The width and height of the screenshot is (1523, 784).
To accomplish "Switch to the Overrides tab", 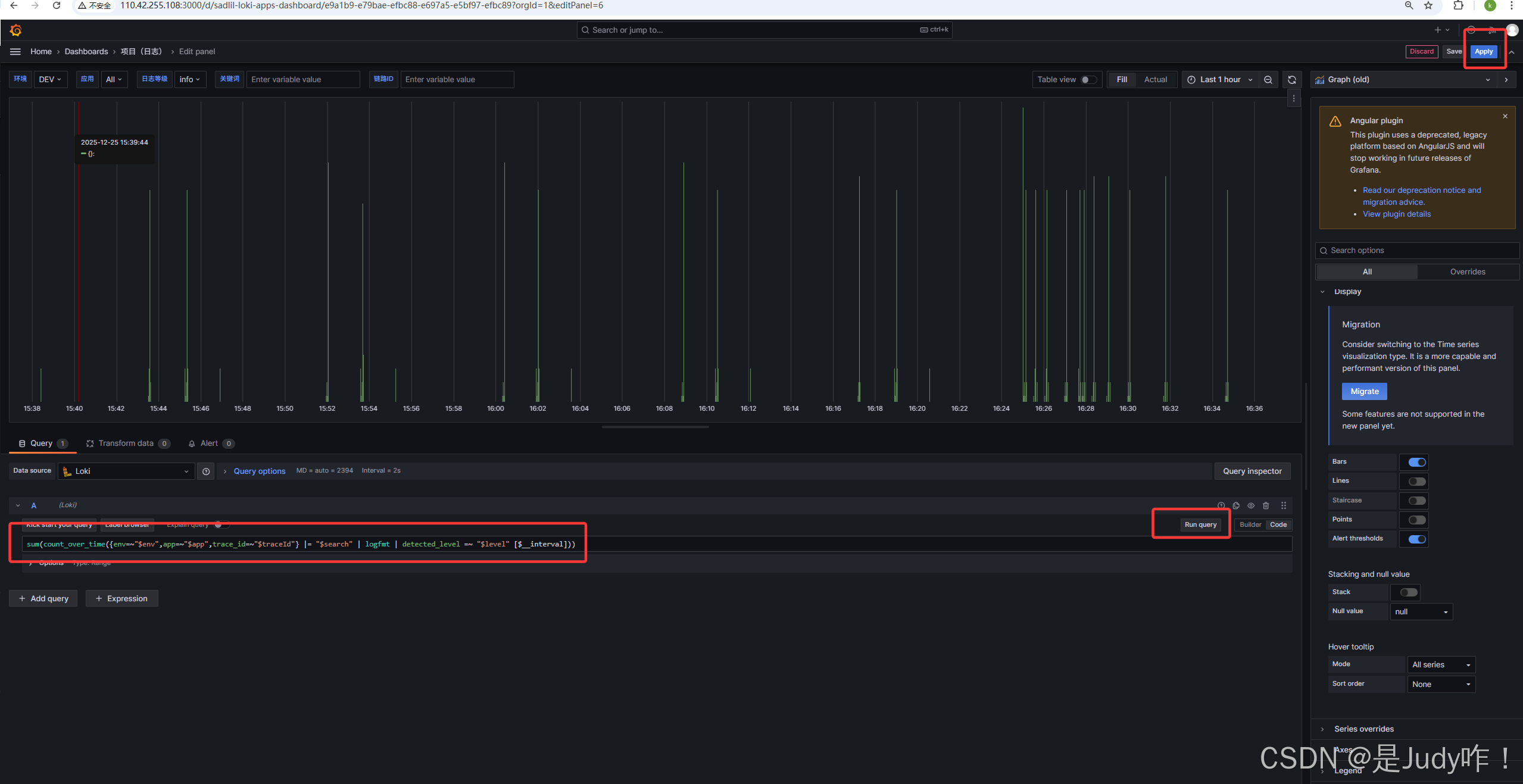I will point(1467,272).
